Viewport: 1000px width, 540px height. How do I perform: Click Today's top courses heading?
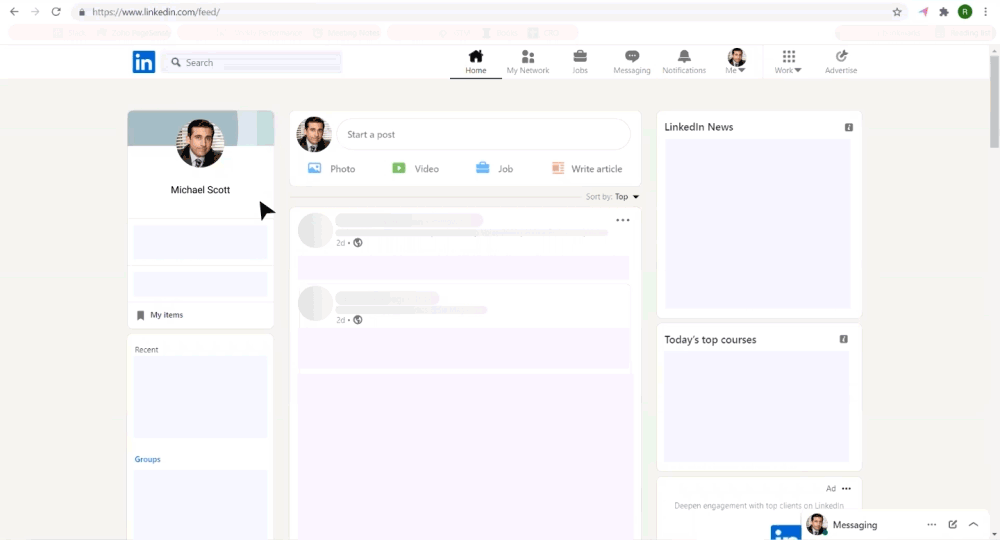coord(710,339)
